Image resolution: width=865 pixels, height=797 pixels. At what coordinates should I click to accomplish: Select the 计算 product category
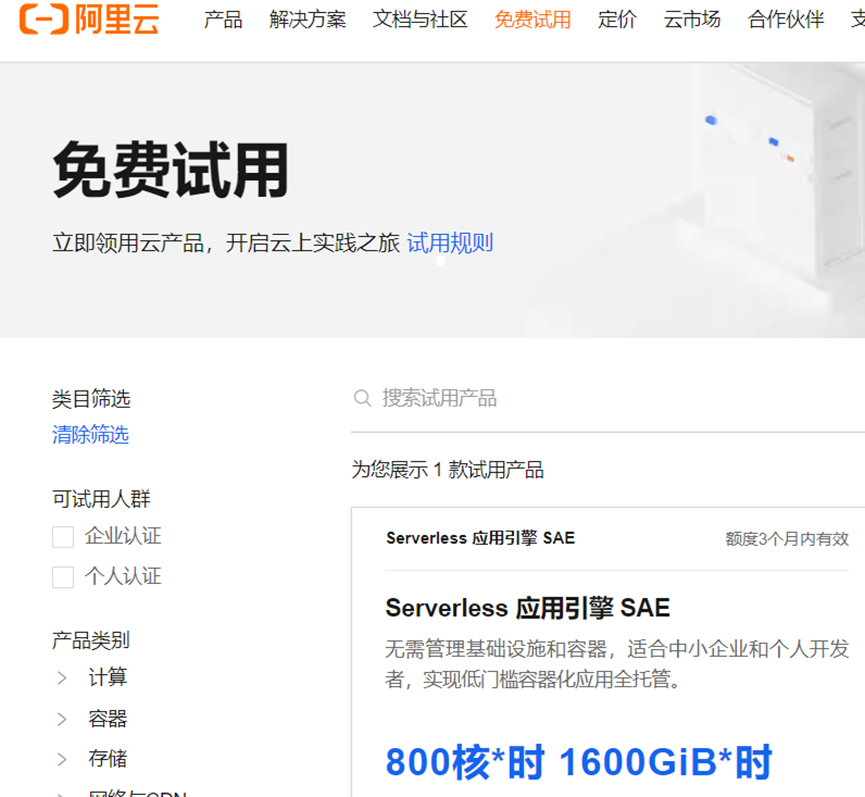pos(108,677)
